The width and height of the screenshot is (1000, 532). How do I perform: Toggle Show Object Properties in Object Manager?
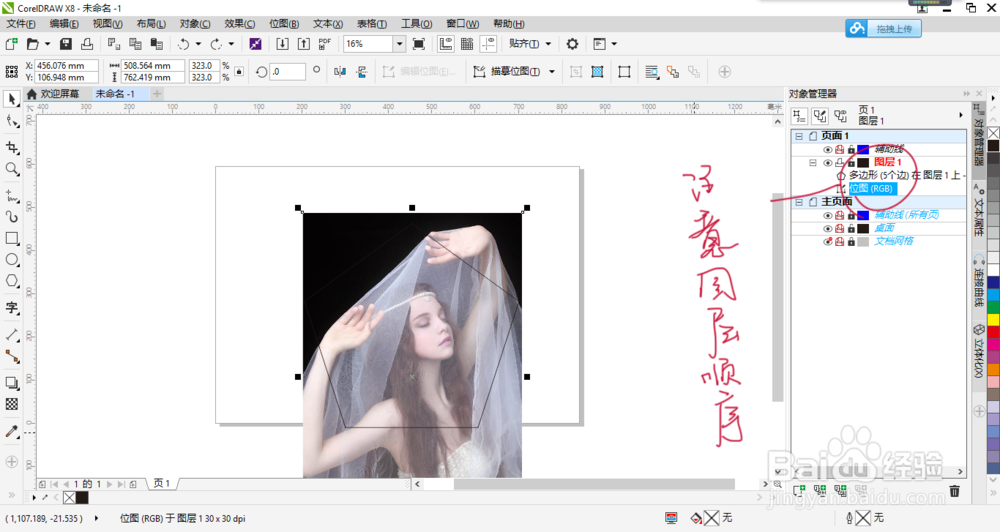(x=799, y=115)
